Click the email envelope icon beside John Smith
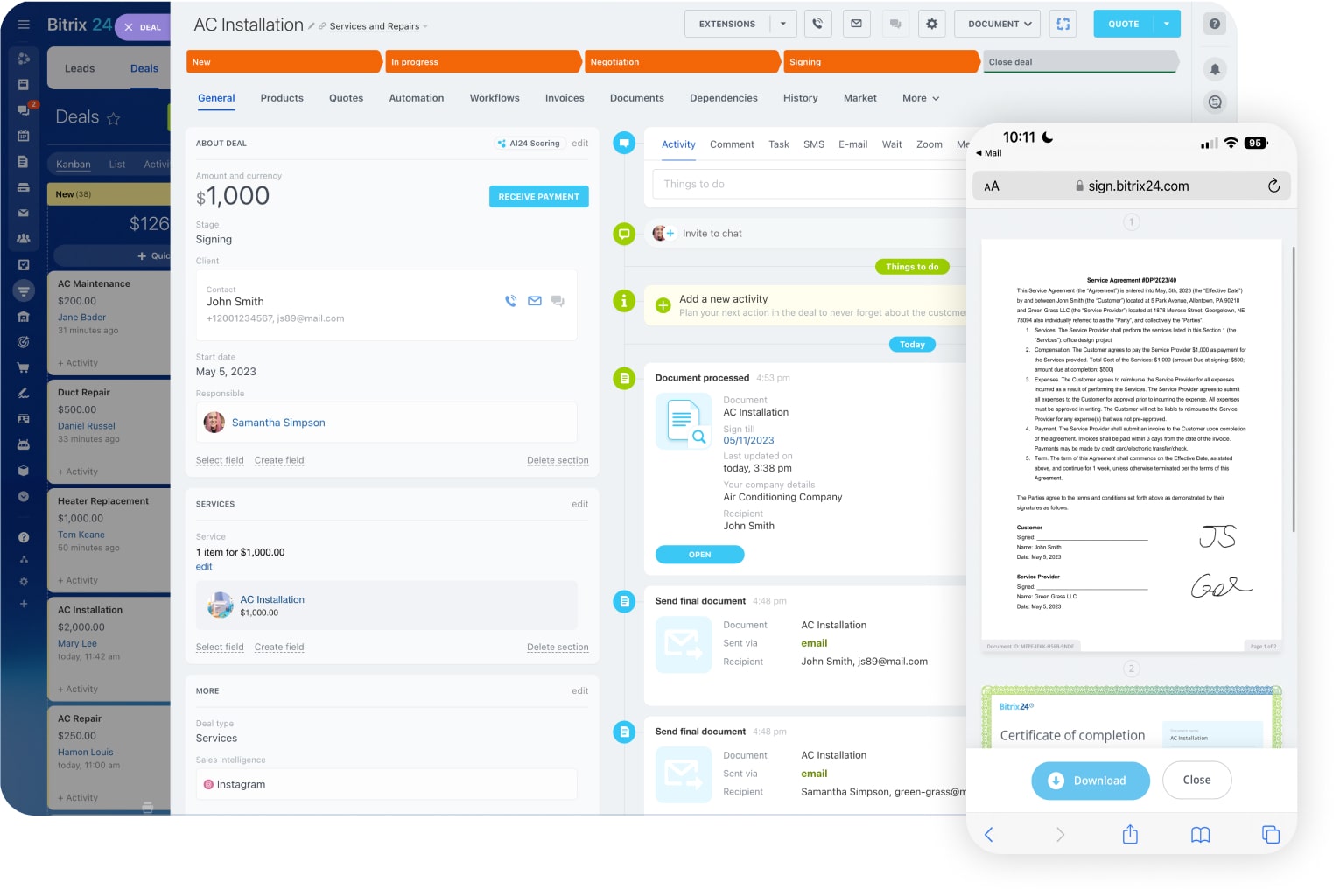The image size is (1340, 896). click(535, 301)
